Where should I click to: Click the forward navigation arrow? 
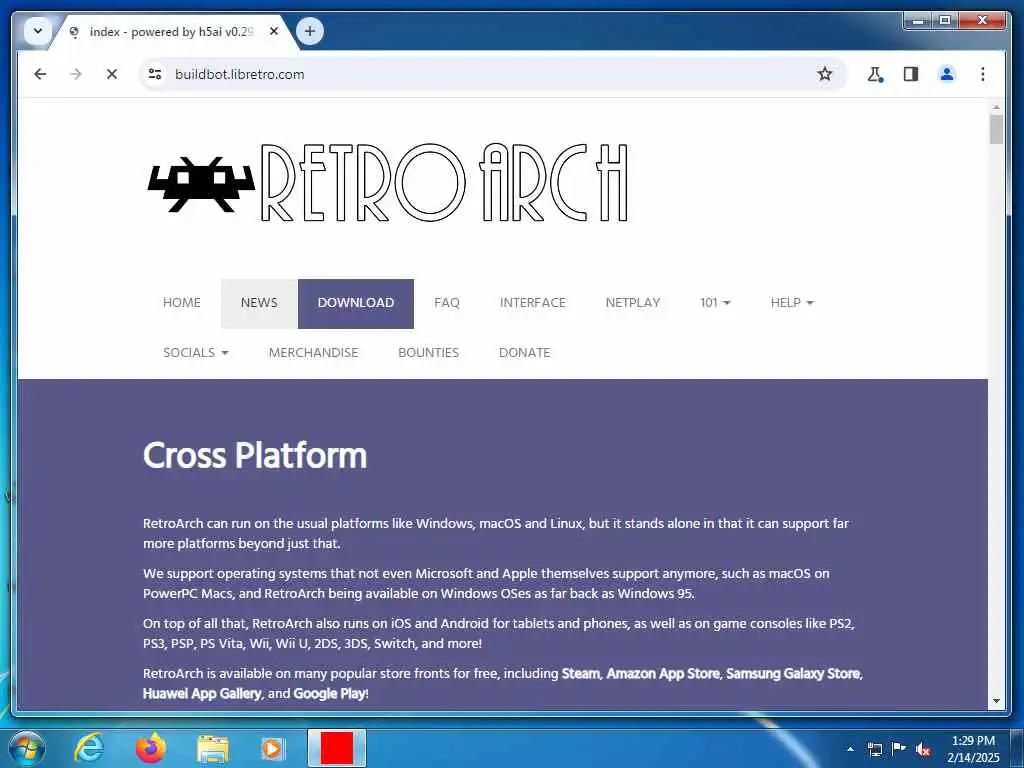76,74
